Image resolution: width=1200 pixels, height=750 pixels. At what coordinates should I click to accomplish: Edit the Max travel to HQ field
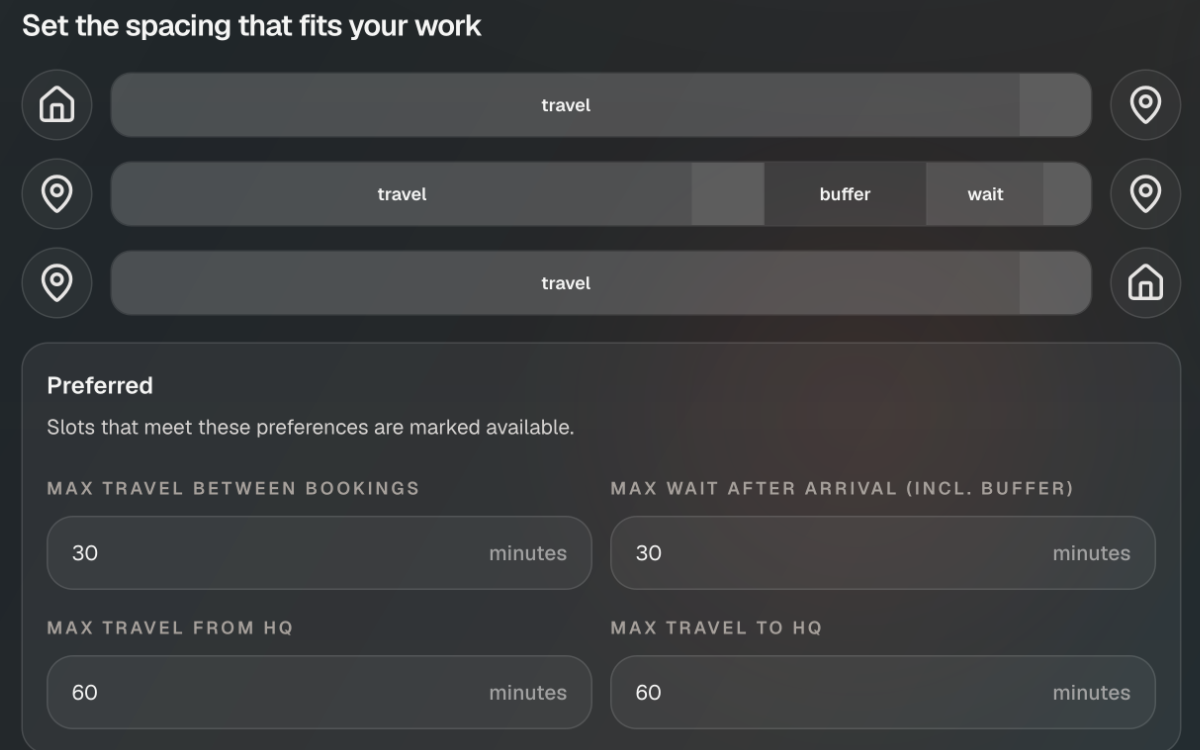pos(883,692)
